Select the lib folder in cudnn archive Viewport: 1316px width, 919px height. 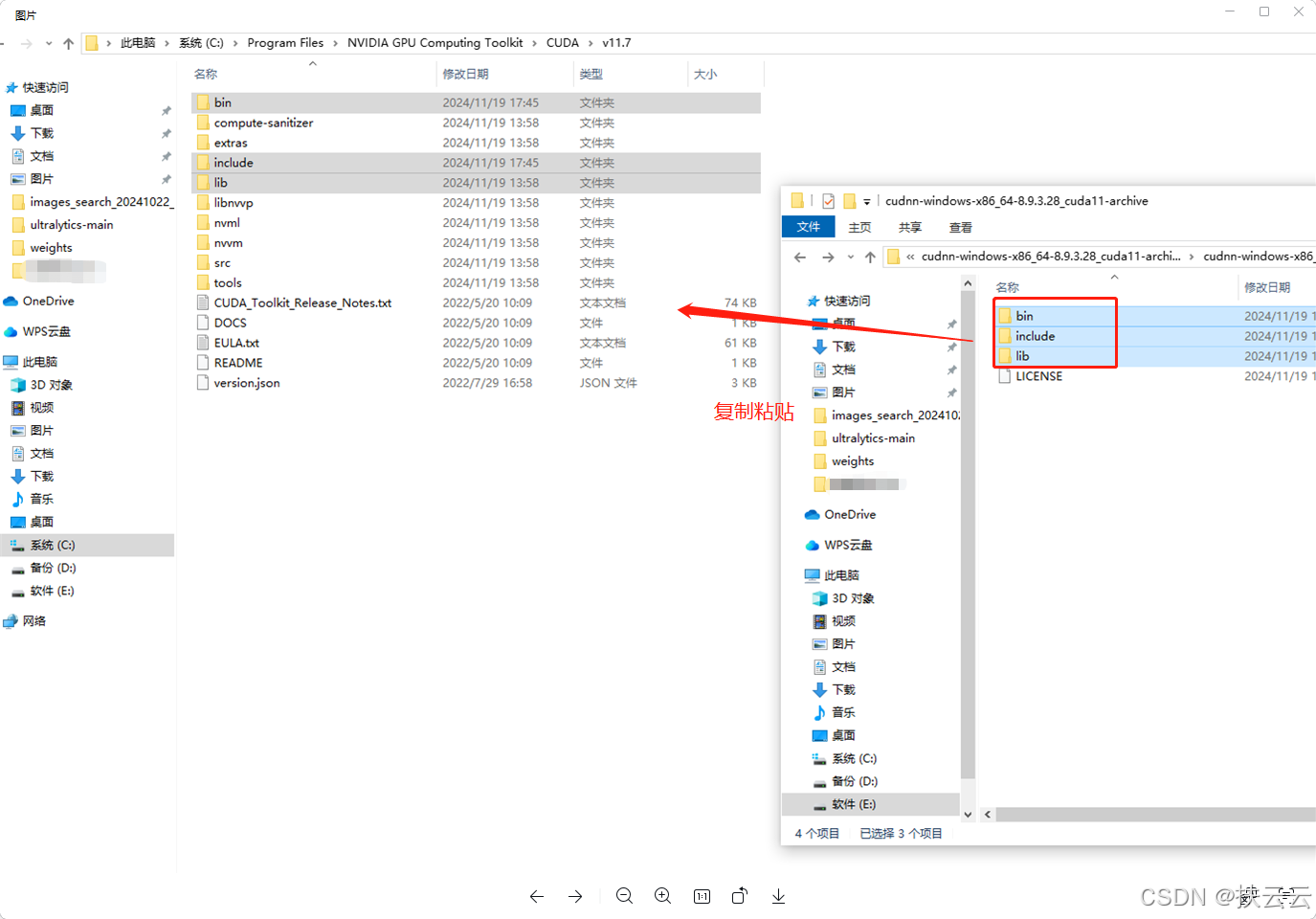pyautogui.click(x=1154, y=356)
